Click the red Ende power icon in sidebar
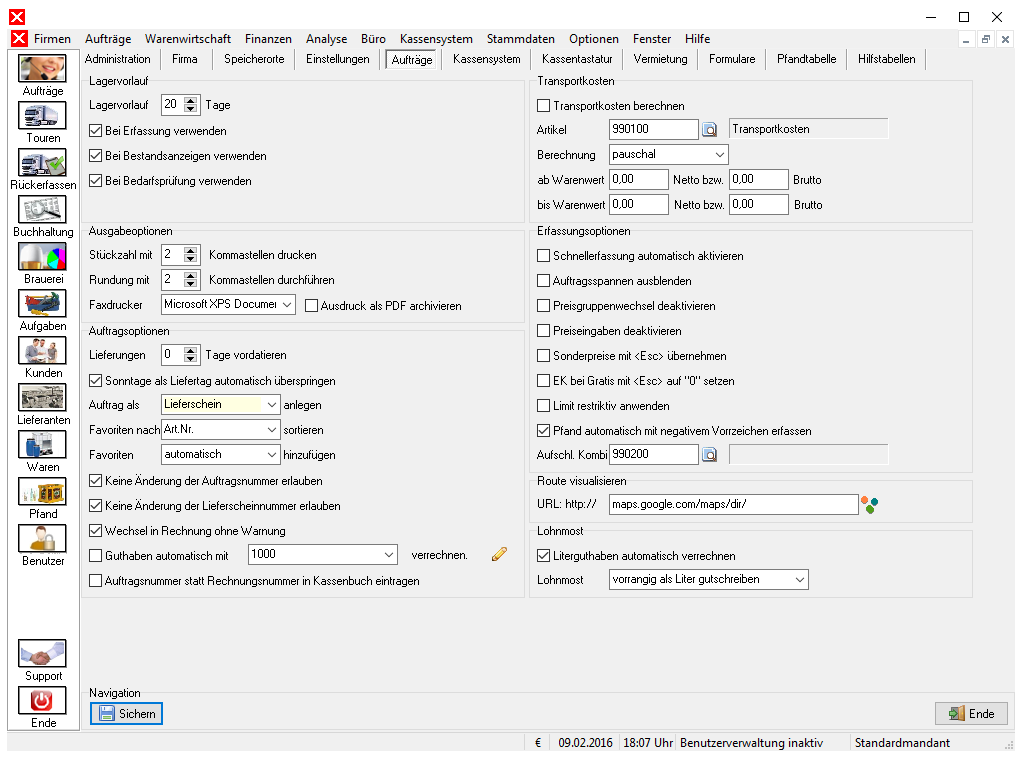Image resolution: width=1022 pixels, height=758 pixels. pos(42,700)
